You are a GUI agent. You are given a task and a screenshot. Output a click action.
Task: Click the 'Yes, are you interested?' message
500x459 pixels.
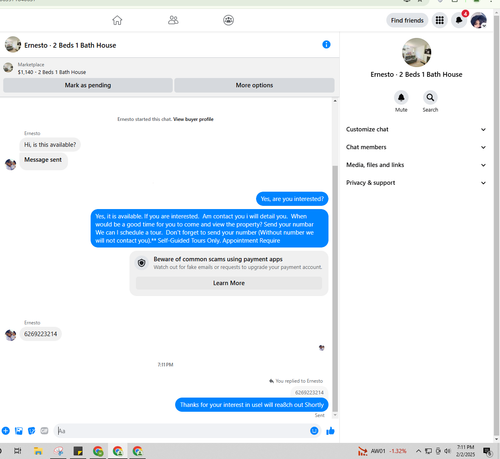pyautogui.click(x=292, y=199)
